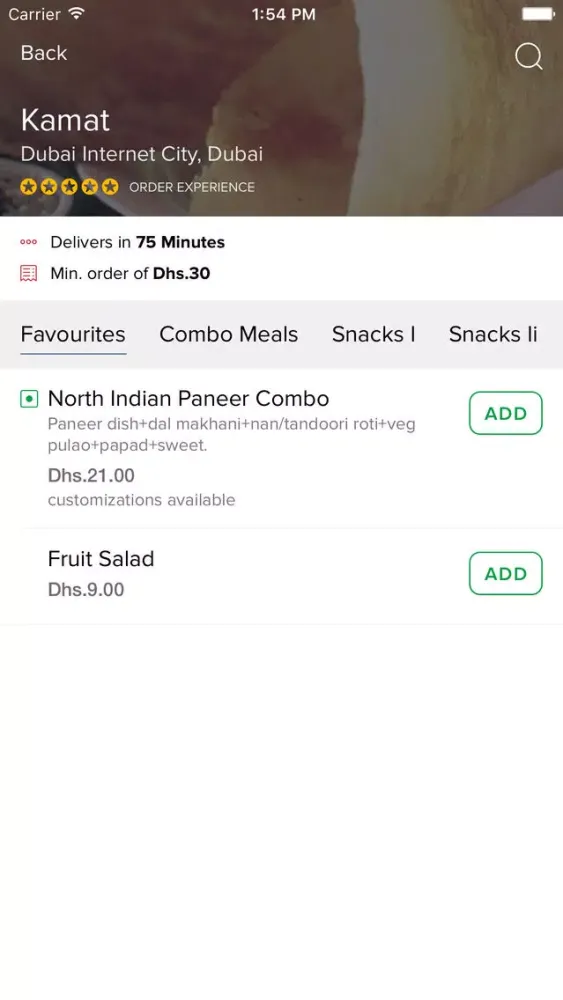Viewport: 563px width, 1000px height.
Task: Tap the battery indicator in status bar
Action: pyautogui.click(x=539, y=13)
